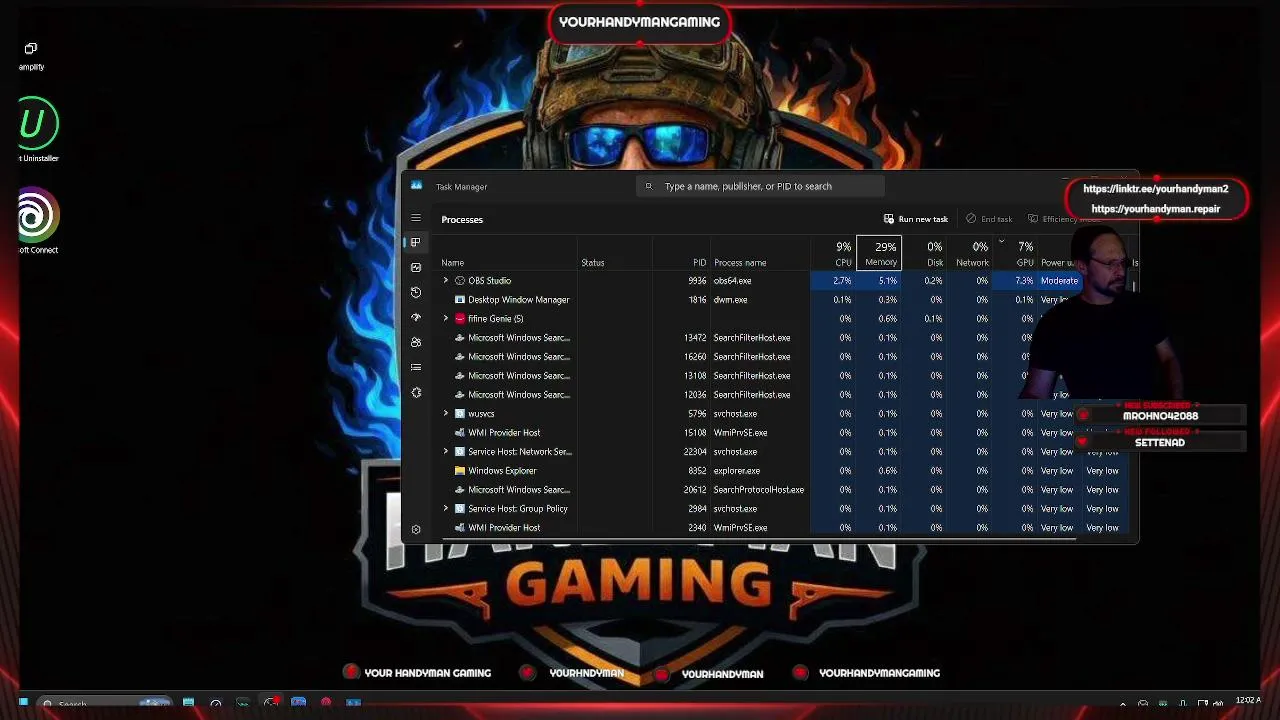
Task: Click the Windows Explorer folder icon
Action: coord(460,470)
